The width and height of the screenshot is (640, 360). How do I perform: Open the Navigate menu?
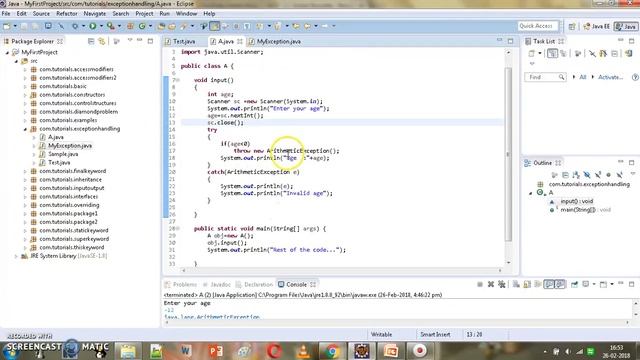94,13
